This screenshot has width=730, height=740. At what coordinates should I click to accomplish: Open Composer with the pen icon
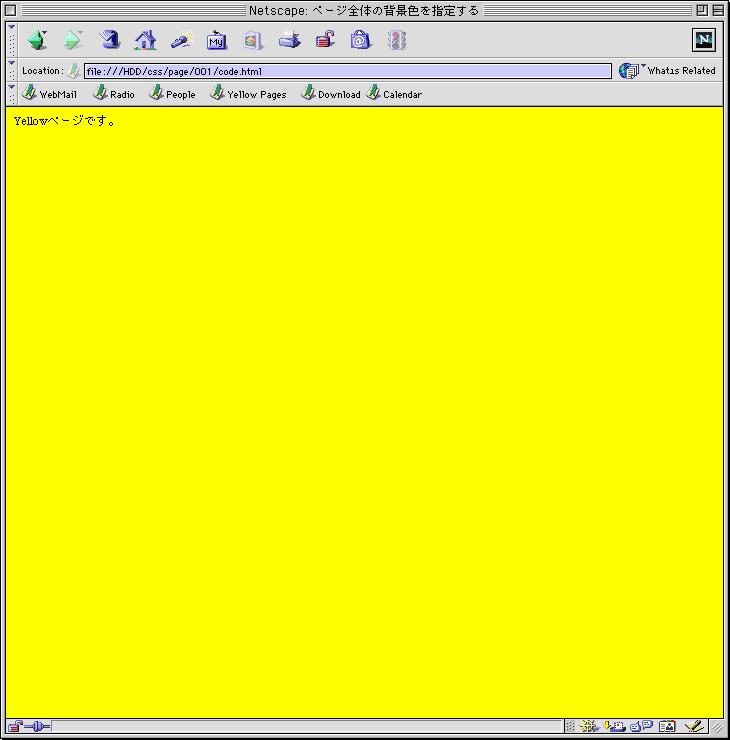[694, 726]
